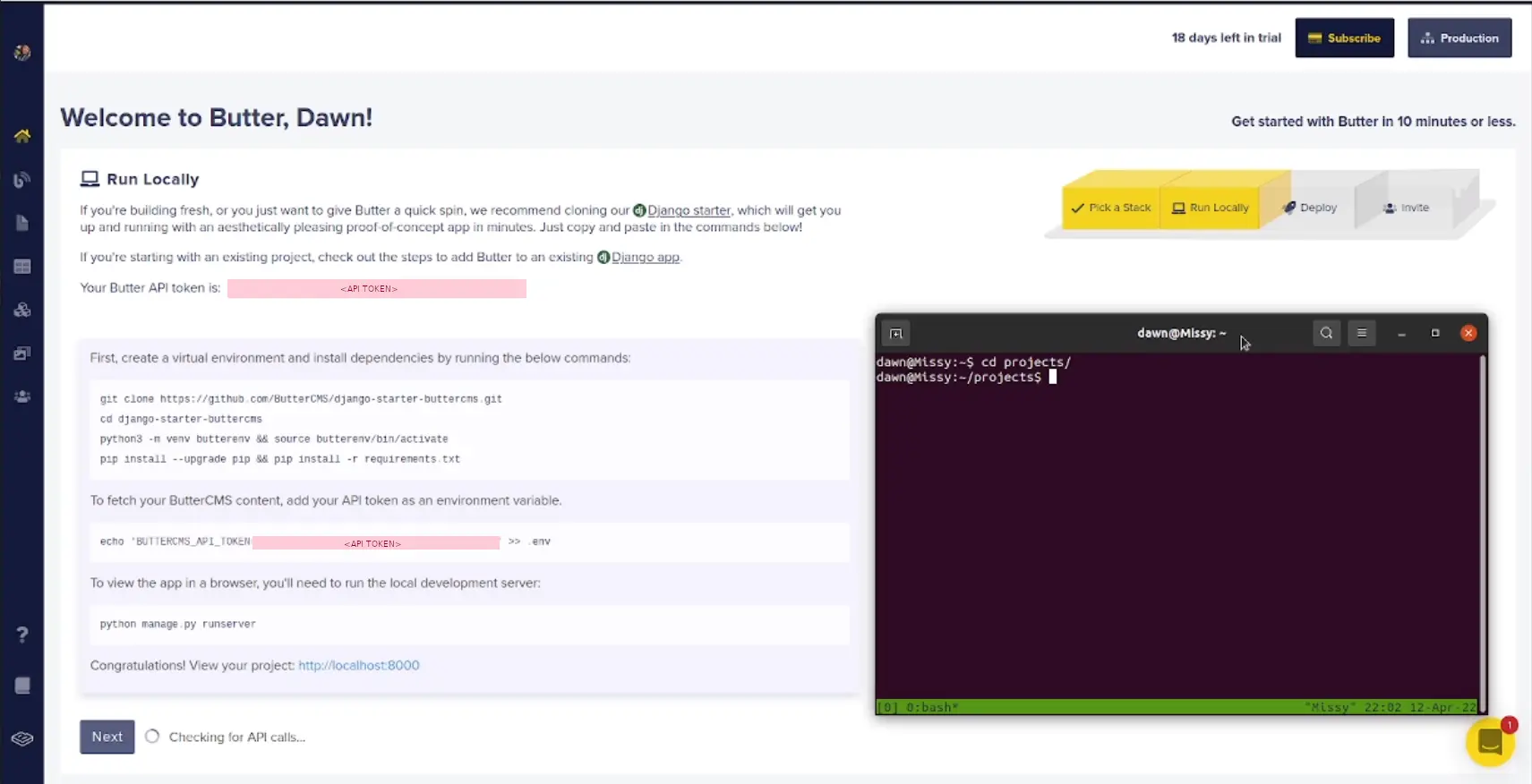Click the terminal new tab icon
The image size is (1532, 784).
(896, 333)
